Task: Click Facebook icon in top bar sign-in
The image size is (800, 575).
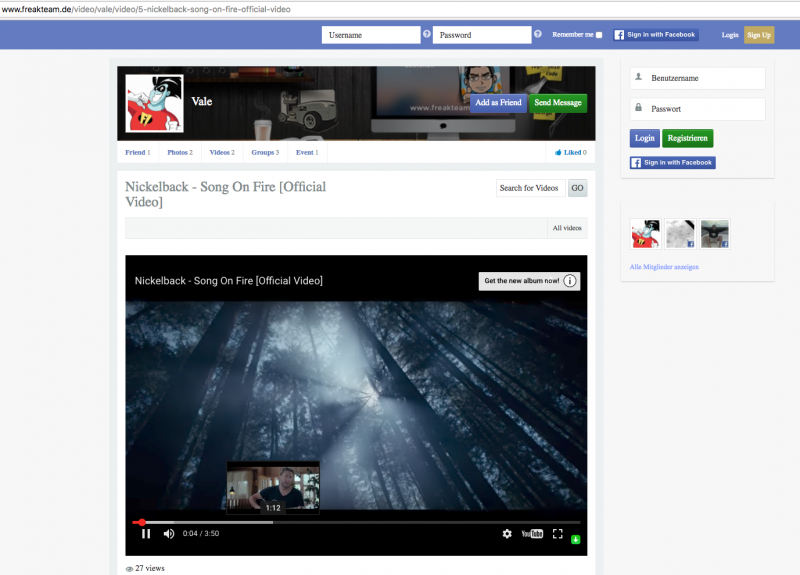Action: [619, 35]
